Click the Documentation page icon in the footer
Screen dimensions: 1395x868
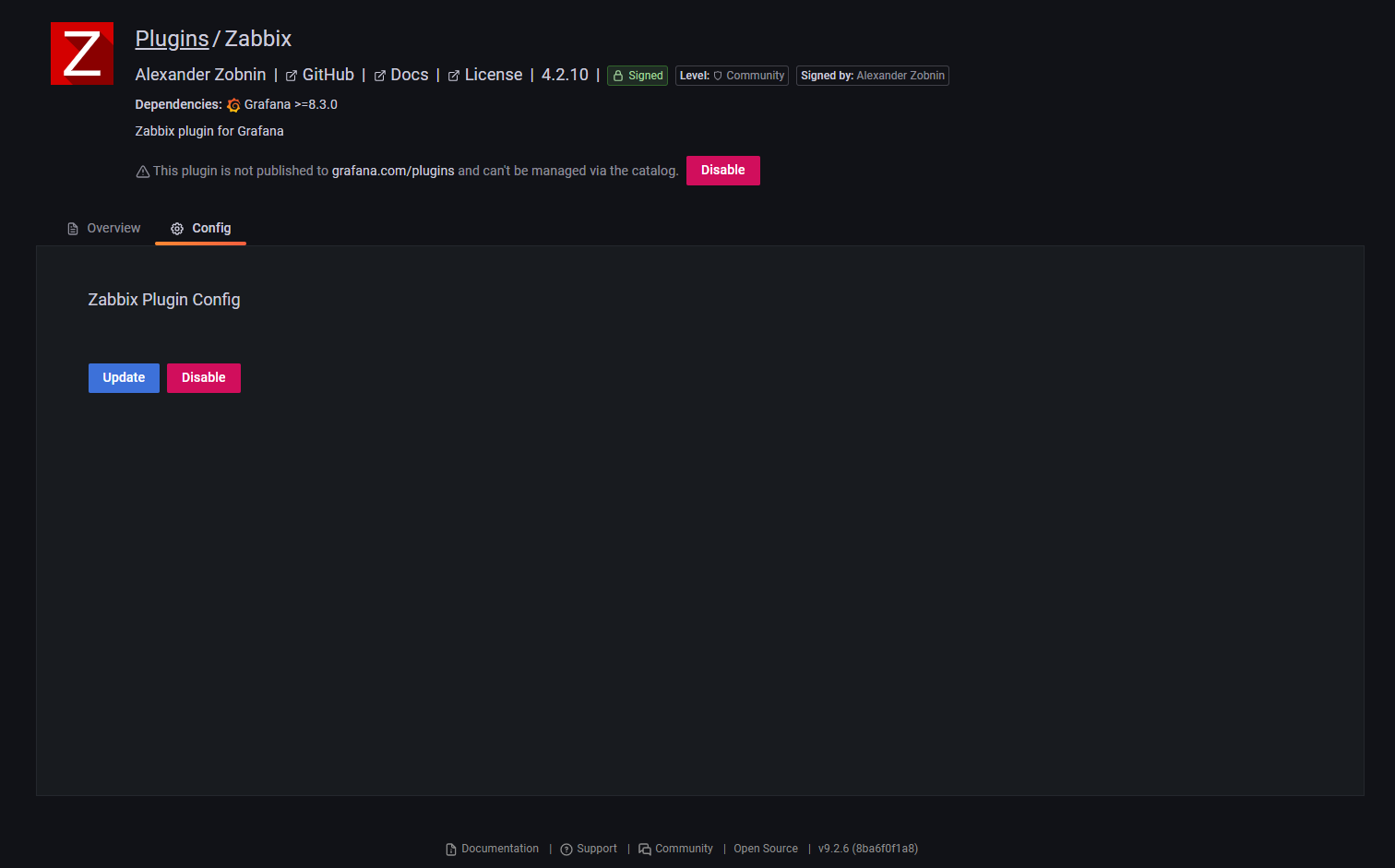click(449, 849)
